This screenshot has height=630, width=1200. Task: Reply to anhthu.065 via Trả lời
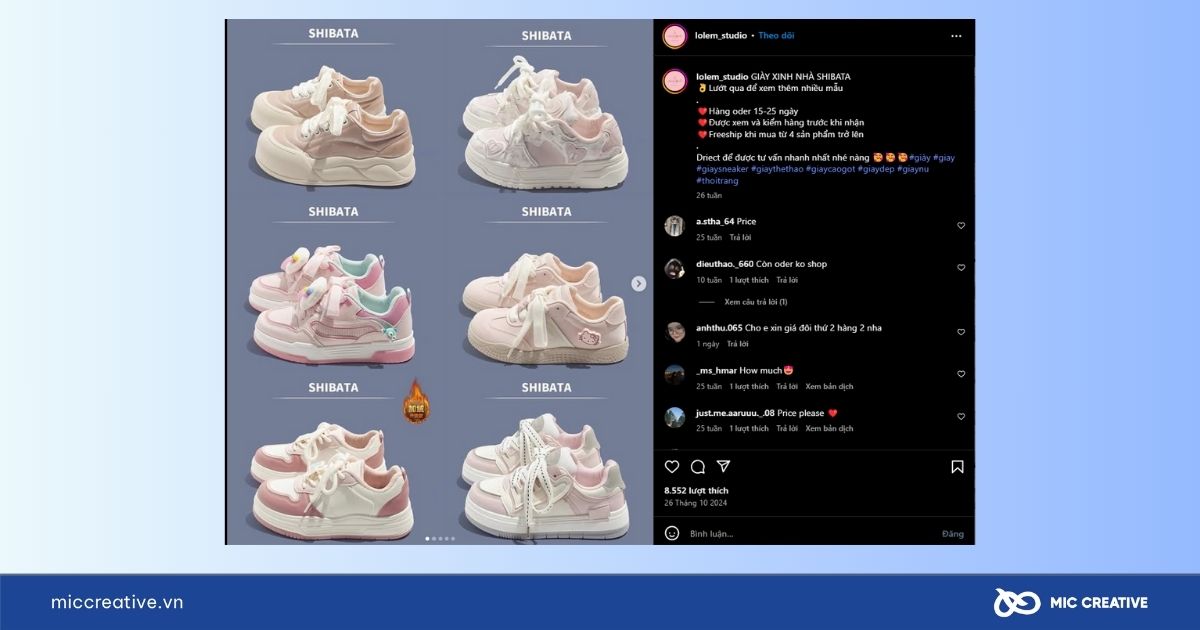pos(738,344)
